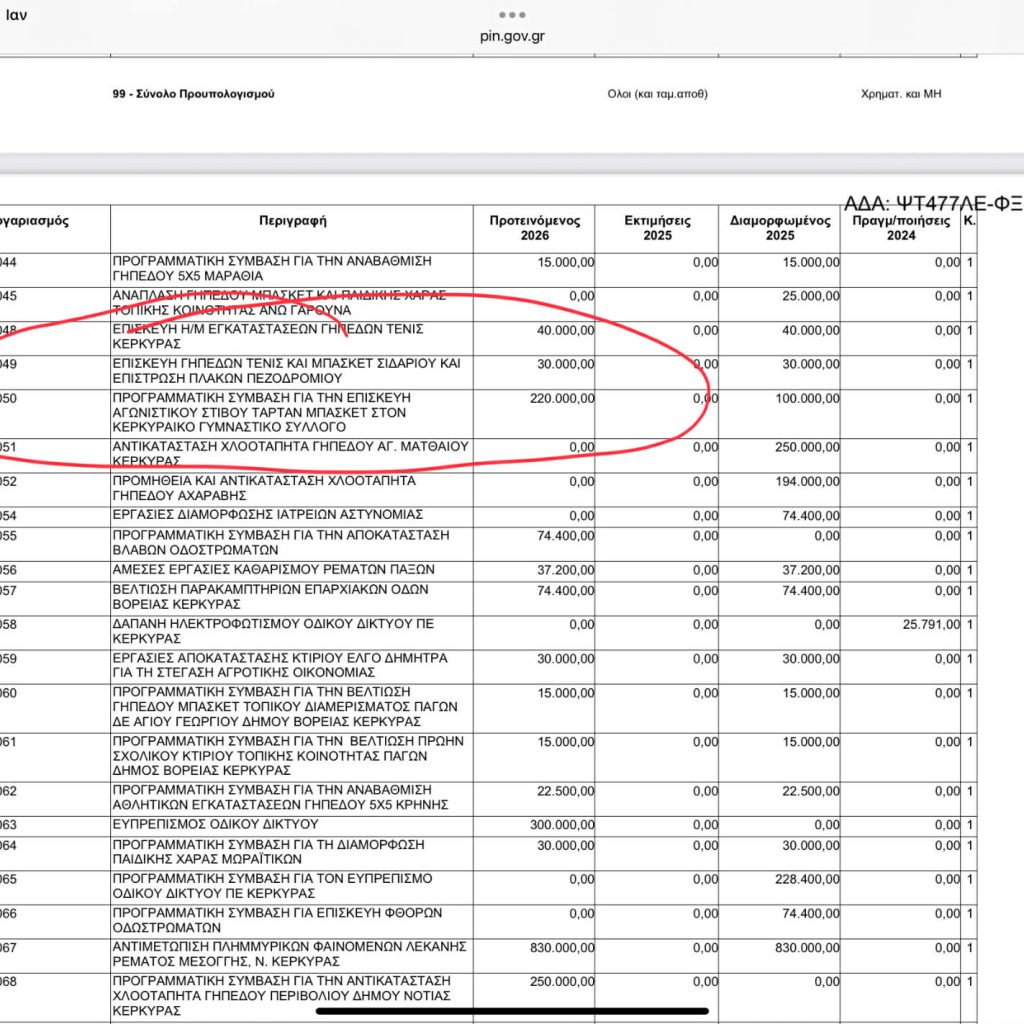The height and width of the screenshot is (1024, 1024).
Task: Tap the pin.gov.gr address bar
Action: pos(512,37)
